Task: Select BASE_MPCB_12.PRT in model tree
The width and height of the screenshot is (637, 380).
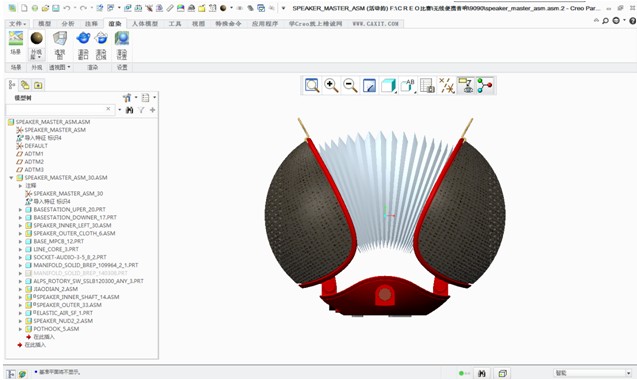Action: point(58,241)
